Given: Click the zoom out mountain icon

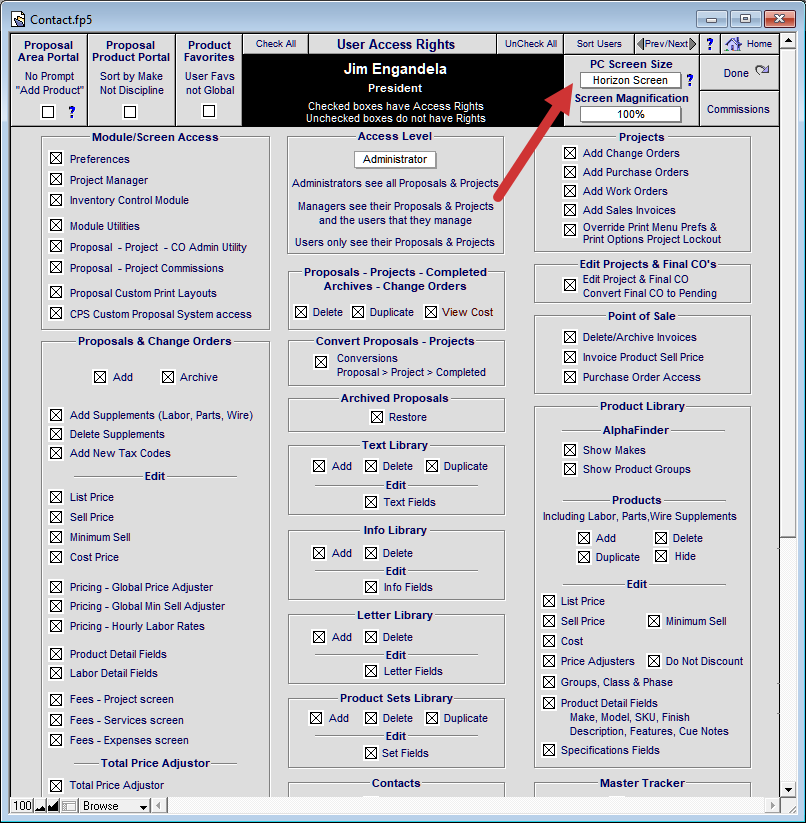Looking at the screenshot, I should [x=40, y=806].
